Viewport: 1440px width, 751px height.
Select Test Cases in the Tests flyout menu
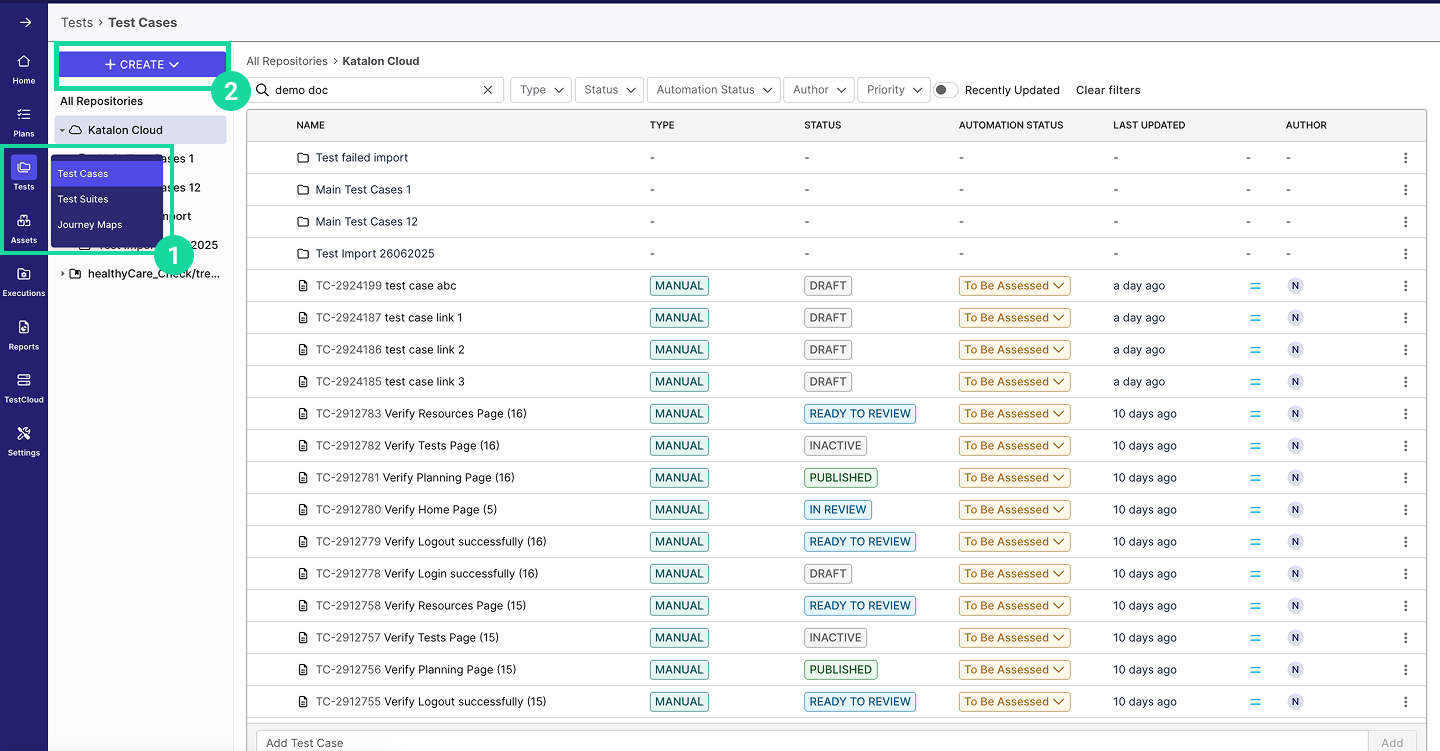click(107, 174)
